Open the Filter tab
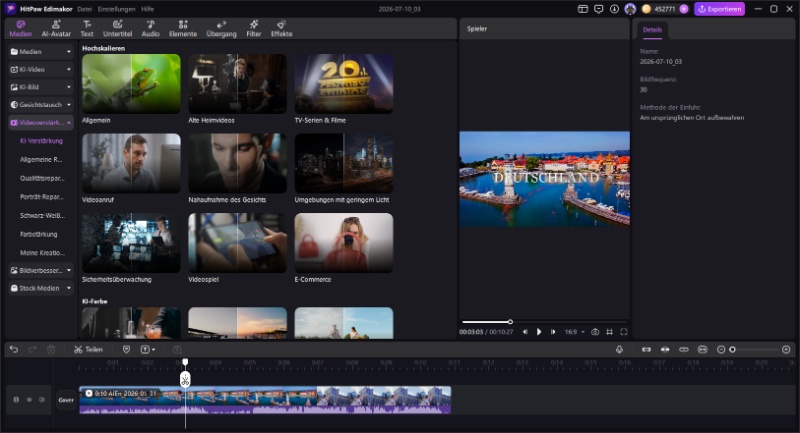Image resolution: width=800 pixels, height=433 pixels. [x=254, y=29]
